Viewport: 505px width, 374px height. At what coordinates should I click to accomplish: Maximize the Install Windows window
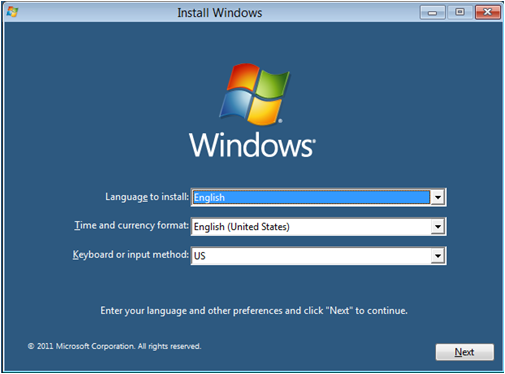click(460, 12)
